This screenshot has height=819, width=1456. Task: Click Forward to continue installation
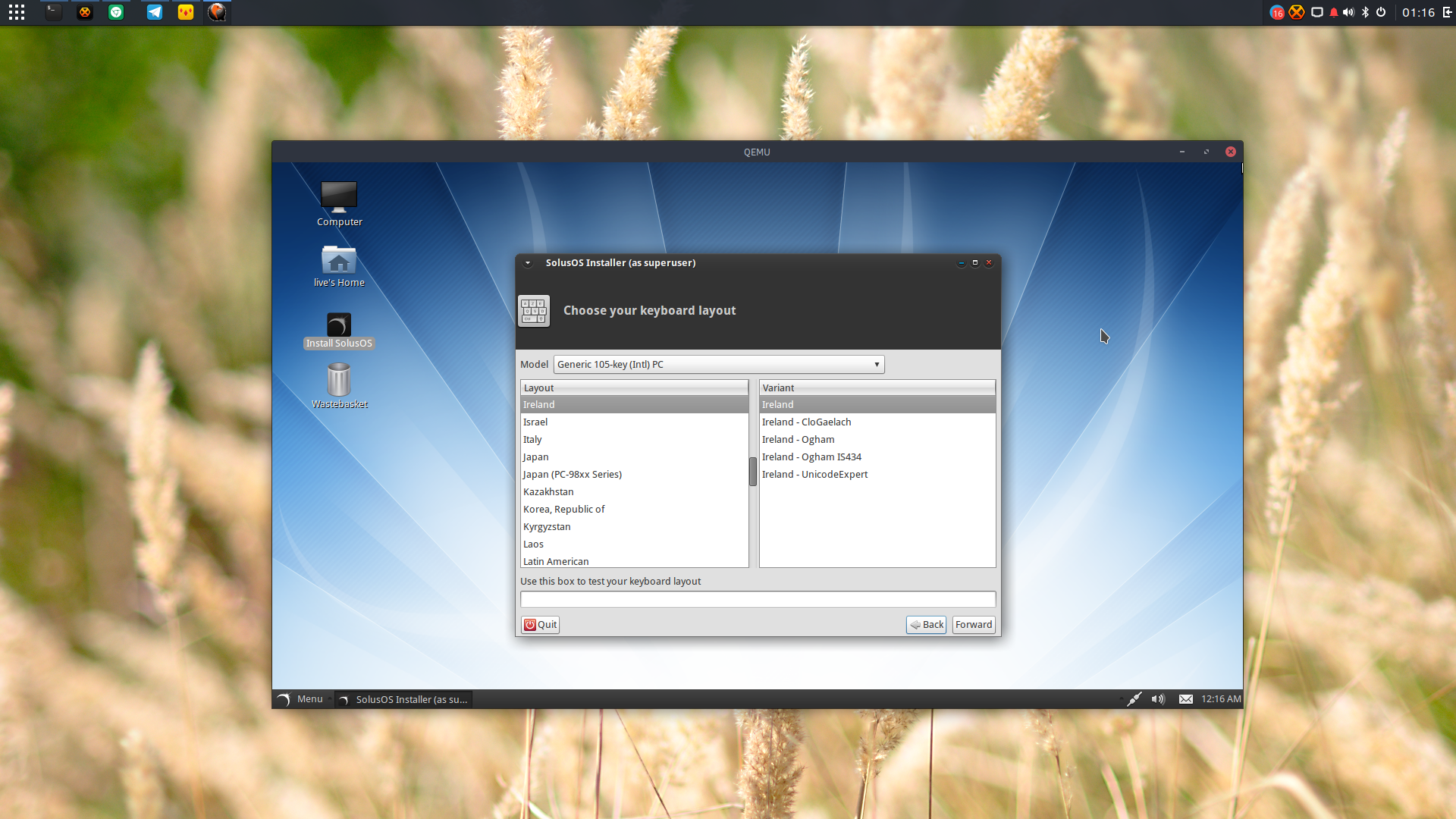click(974, 625)
